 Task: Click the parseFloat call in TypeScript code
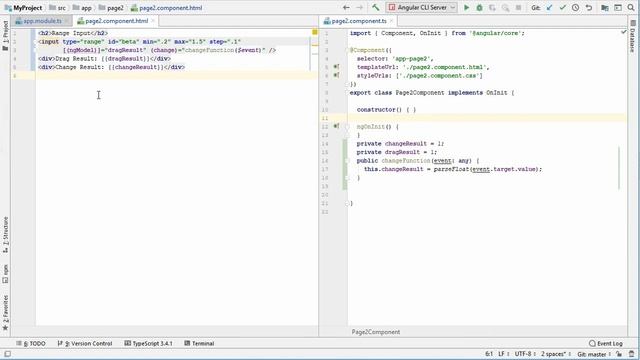(451, 169)
